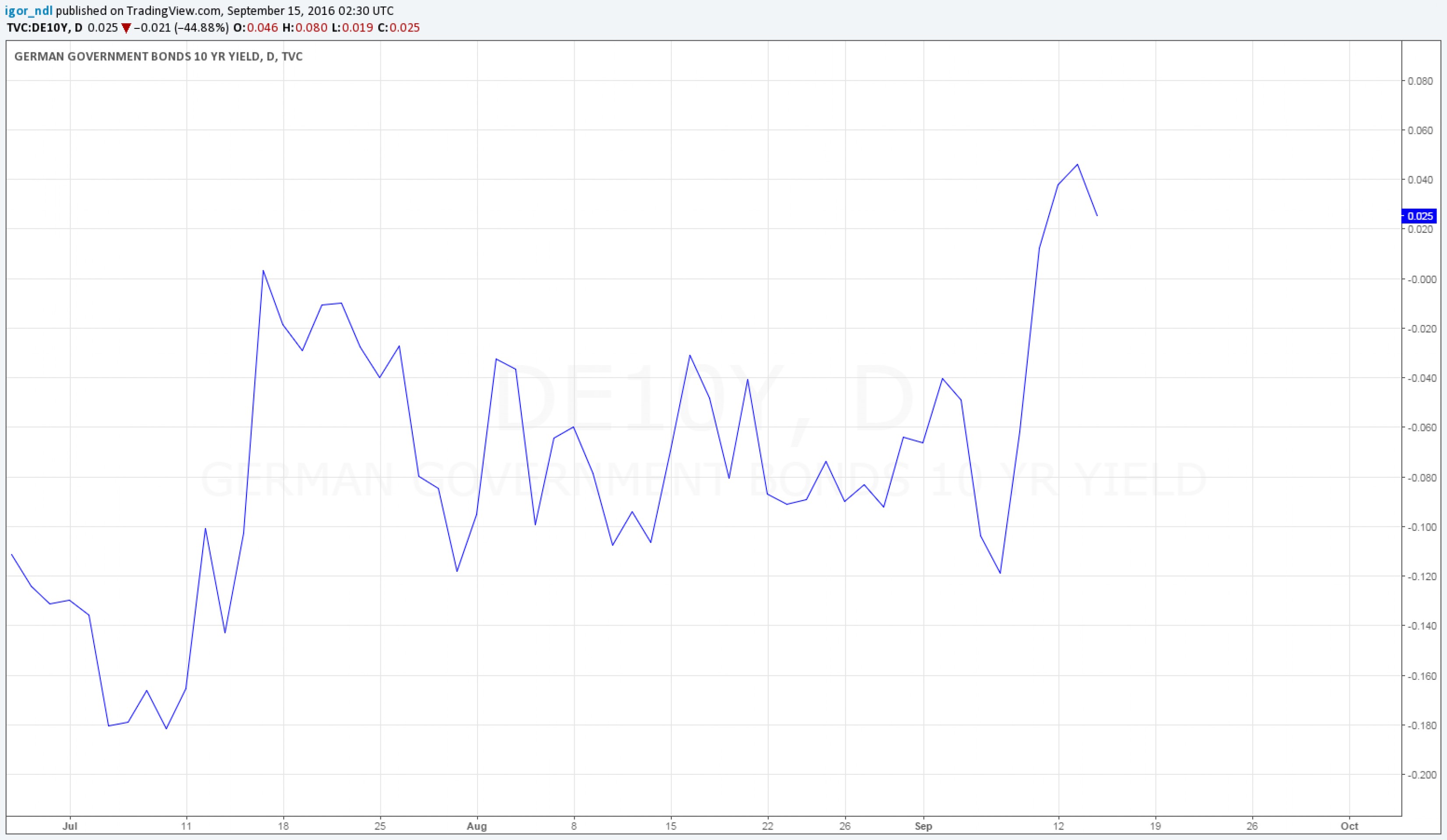
Task: Click the 0.080 price scale label
Action: coord(1420,81)
